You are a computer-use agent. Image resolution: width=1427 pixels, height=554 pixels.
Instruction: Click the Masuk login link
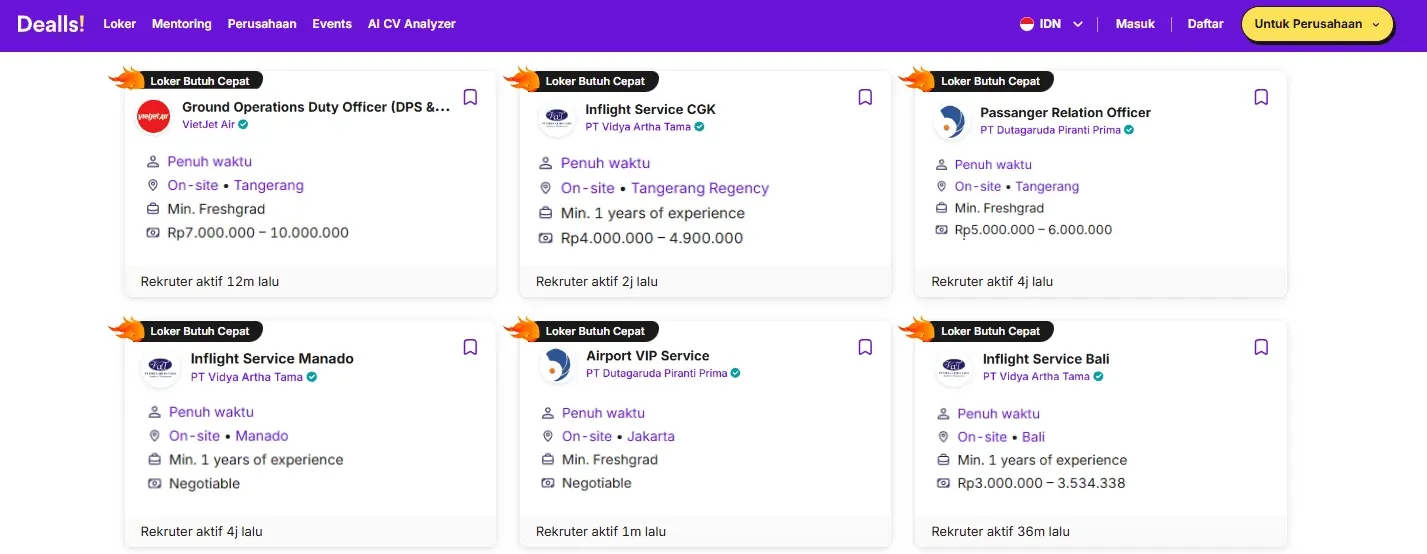[x=1135, y=24]
